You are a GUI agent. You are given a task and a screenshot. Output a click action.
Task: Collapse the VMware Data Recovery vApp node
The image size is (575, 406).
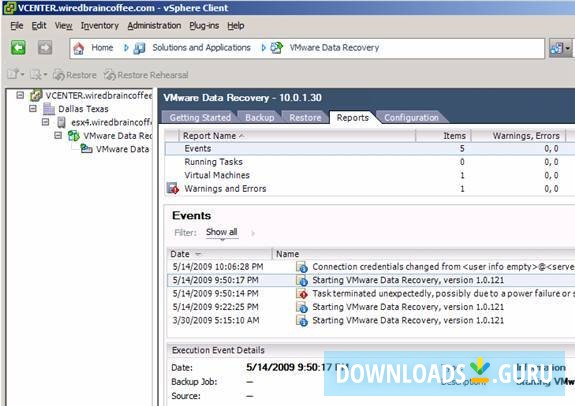pyautogui.click(x=58, y=135)
